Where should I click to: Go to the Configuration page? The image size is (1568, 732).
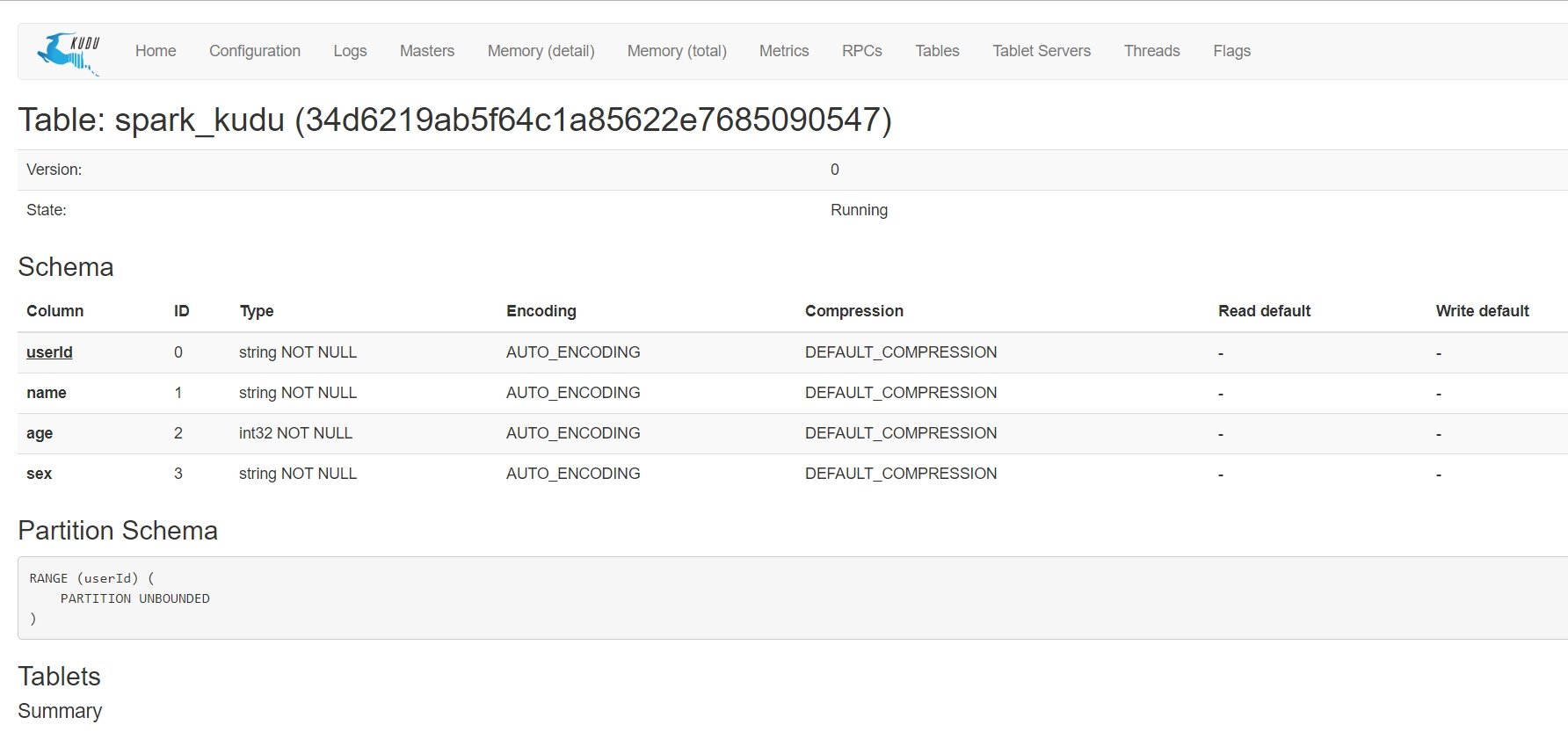click(x=255, y=51)
